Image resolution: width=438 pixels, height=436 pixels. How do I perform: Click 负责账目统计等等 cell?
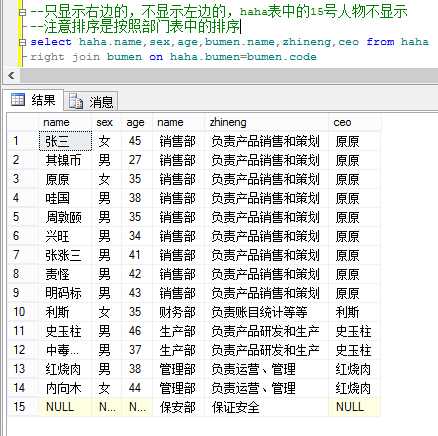(267, 312)
